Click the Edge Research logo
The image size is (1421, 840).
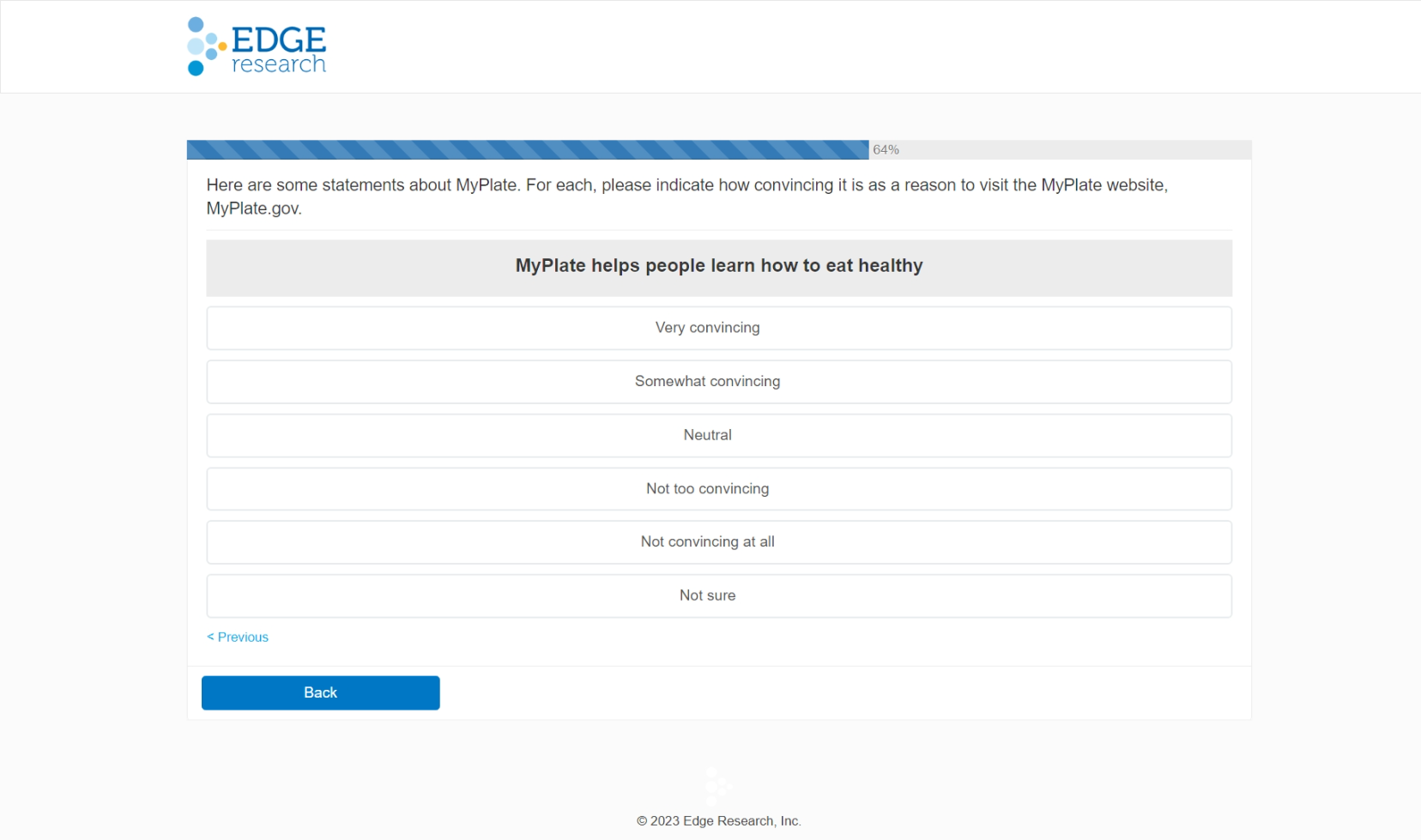tap(257, 46)
